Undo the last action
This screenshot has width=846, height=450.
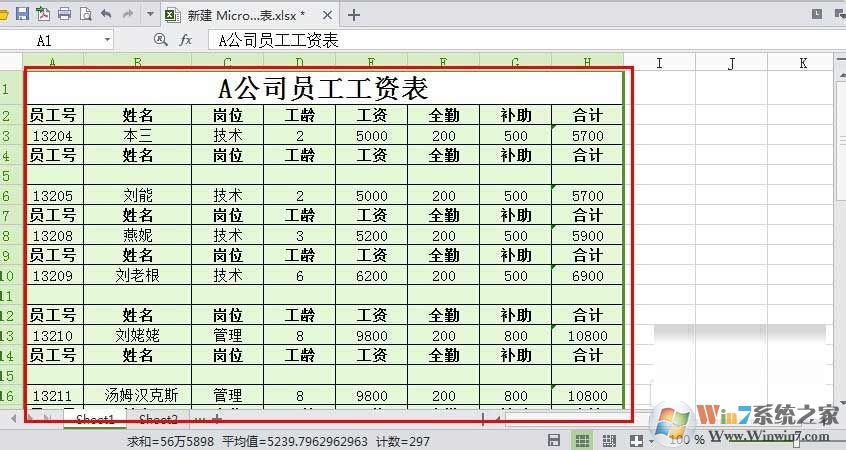tap(106, 14)
